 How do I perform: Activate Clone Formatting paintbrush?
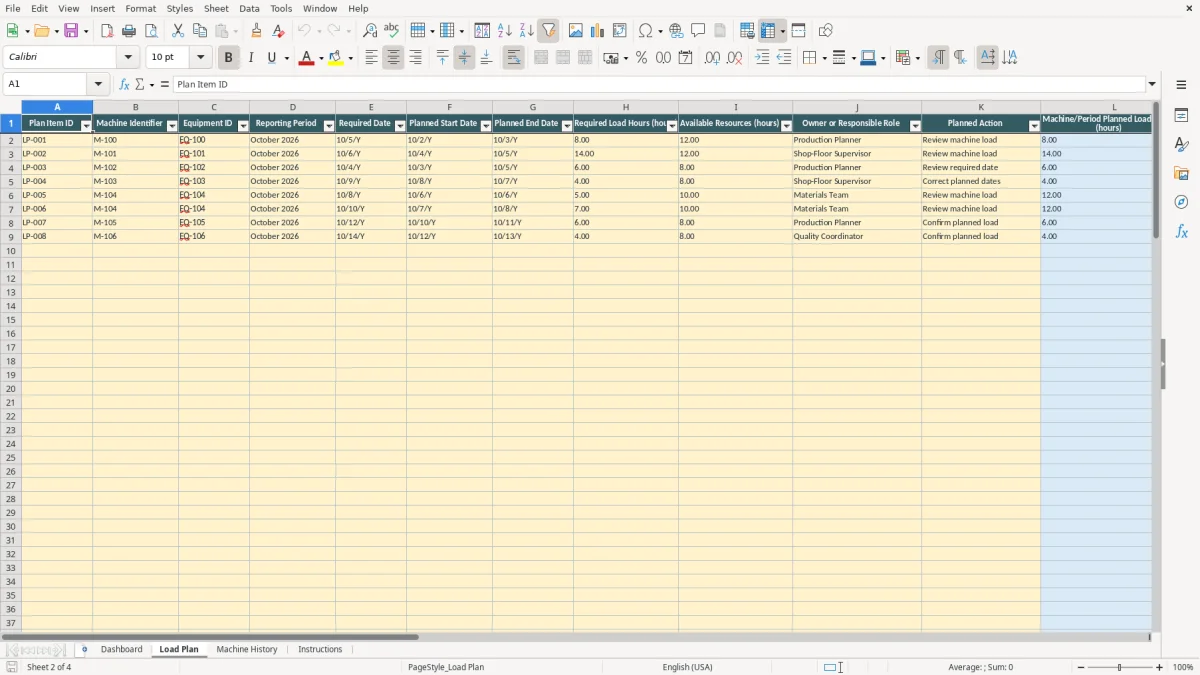click(x=257, y=30)
